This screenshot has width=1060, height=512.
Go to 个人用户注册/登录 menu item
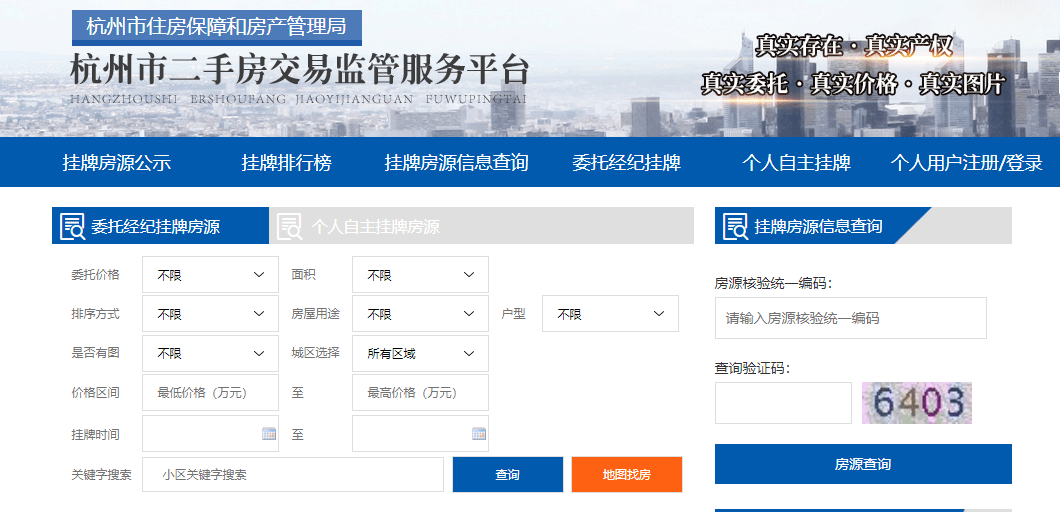coord(966,163)
